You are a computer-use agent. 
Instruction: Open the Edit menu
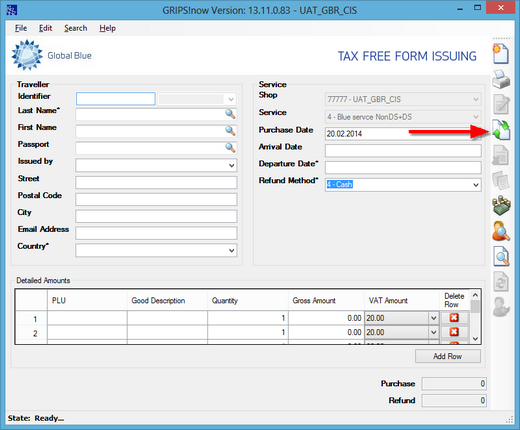pos(45,28)
